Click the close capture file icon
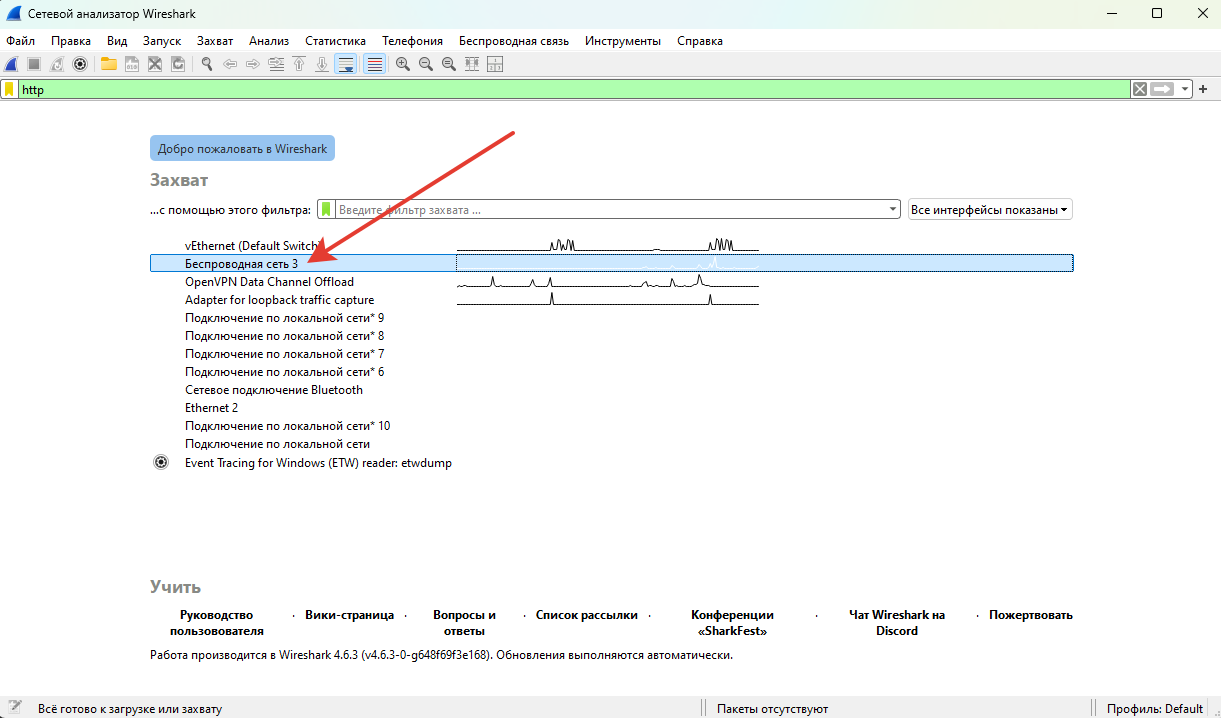Viewport: 1221px width, 718px height. tap(155, 64)
